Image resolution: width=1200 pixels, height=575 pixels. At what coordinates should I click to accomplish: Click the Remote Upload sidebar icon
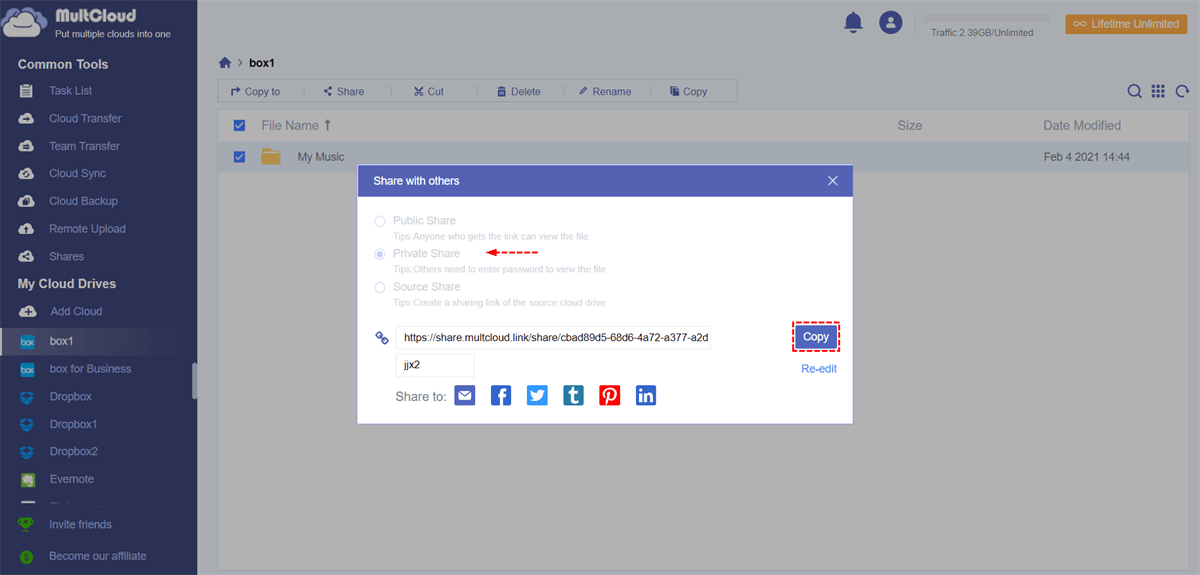click(x=27, y=229)
